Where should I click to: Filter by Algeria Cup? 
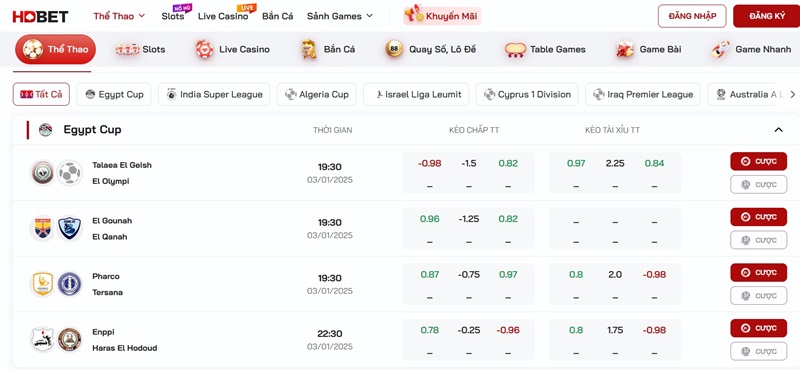tap(316, 94)
